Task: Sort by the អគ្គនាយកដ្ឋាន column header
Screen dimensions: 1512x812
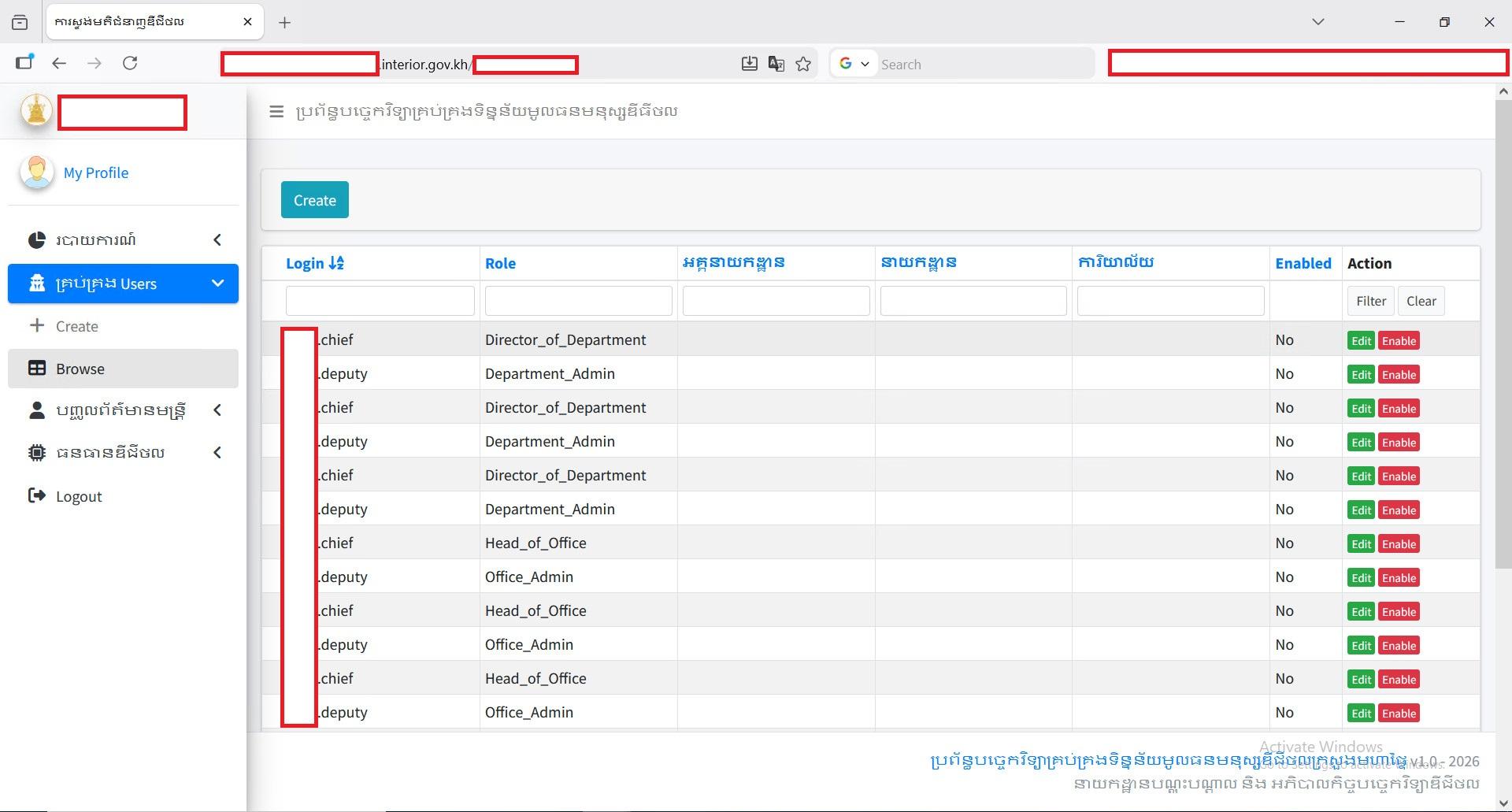Action: coord(733,262)
